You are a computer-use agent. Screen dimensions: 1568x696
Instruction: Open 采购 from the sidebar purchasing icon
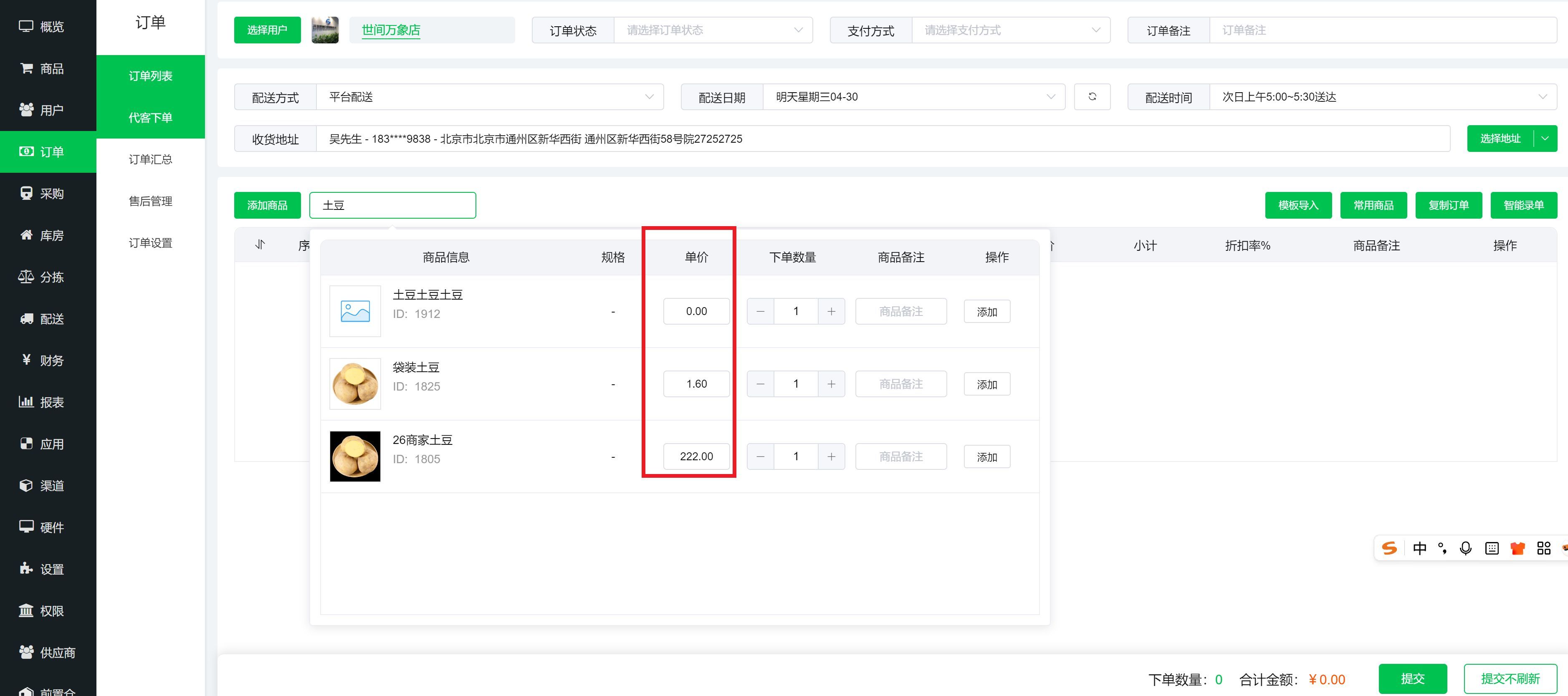26,194
